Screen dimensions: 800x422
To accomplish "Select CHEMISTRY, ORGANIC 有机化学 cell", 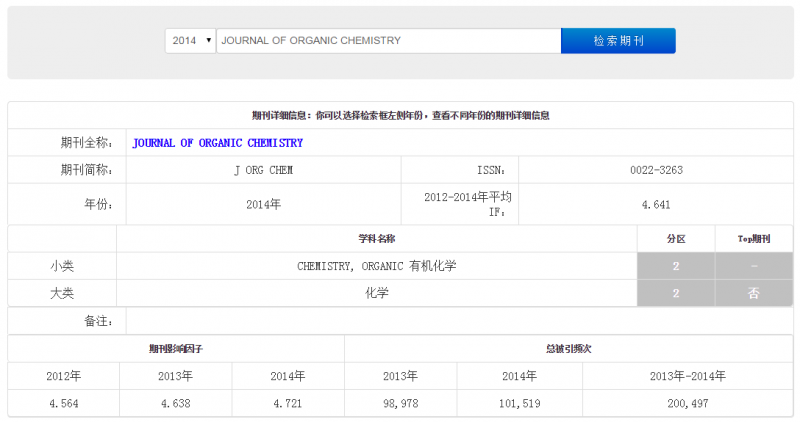I will click(377, 266).
